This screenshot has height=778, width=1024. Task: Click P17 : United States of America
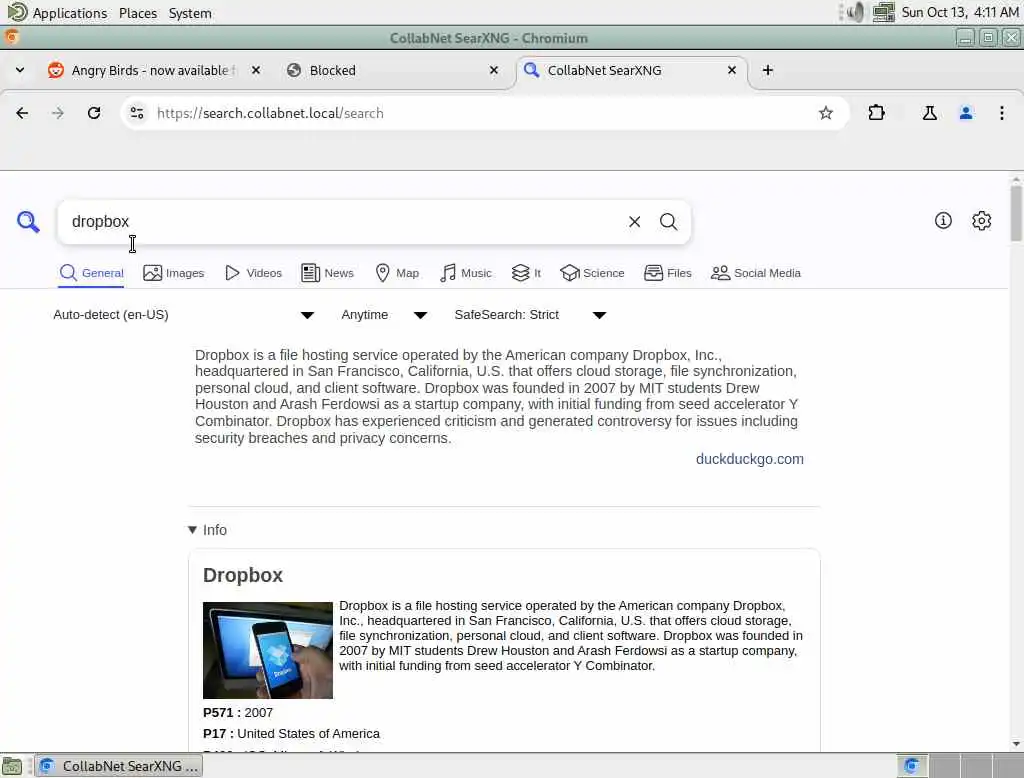click(291, 734)
